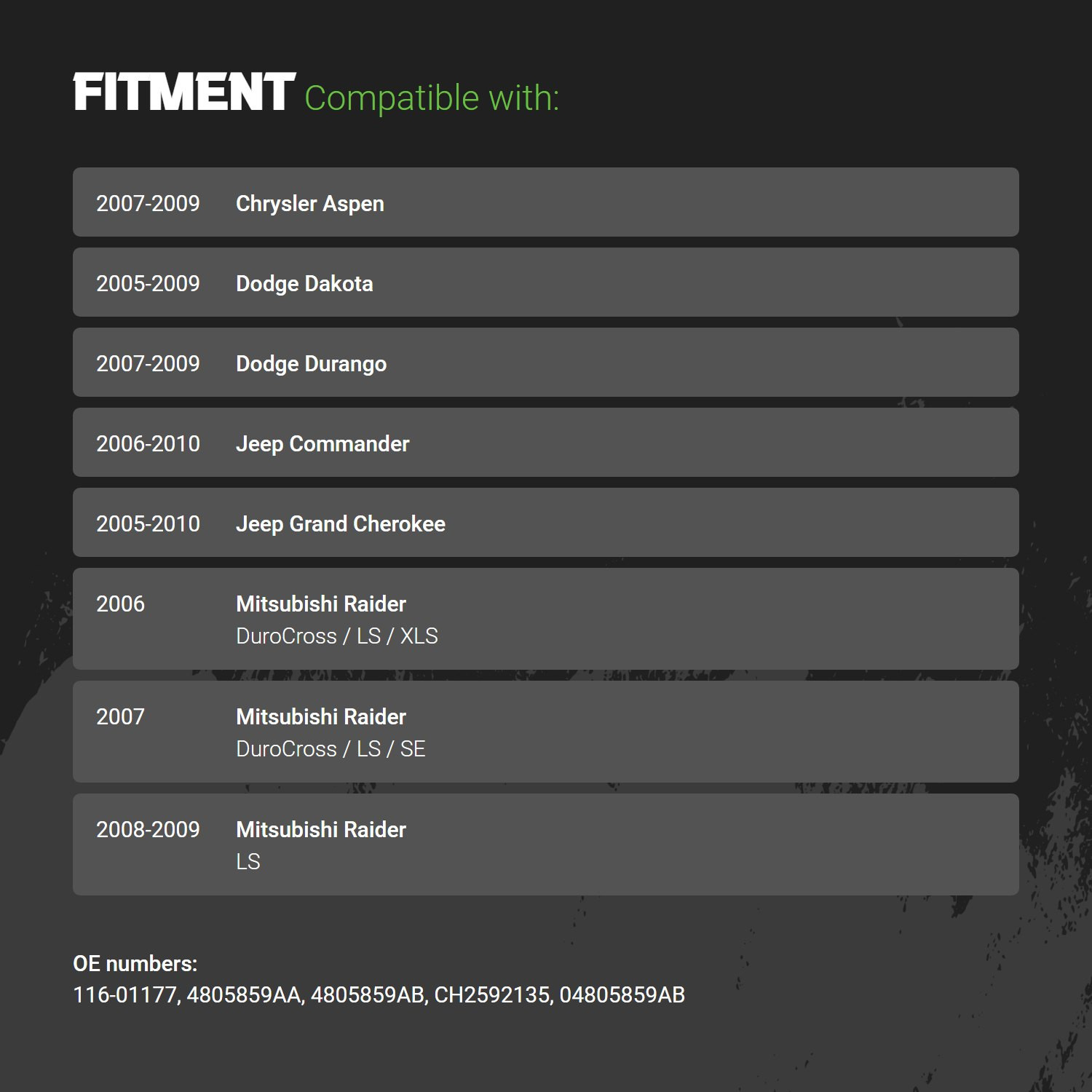
Task: Click the 'DuroCross / LS / SE' trim text
Action: [x=331, y=749]
